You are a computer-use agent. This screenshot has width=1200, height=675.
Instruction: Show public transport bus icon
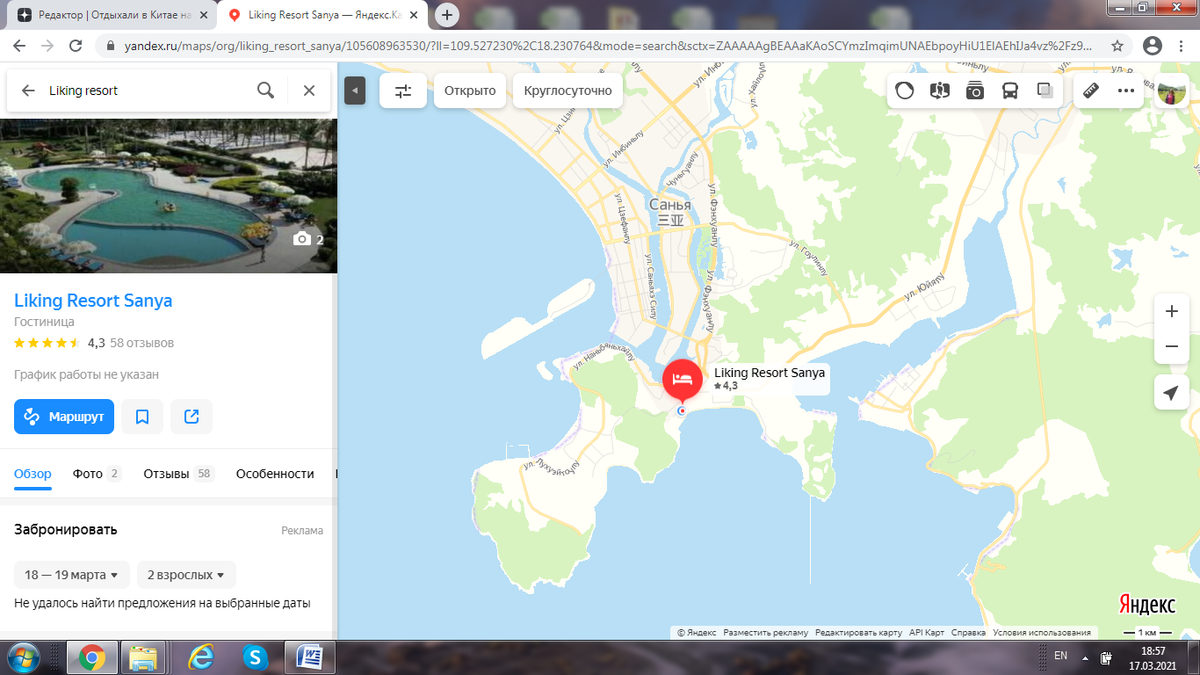(x=1010, y=90)
